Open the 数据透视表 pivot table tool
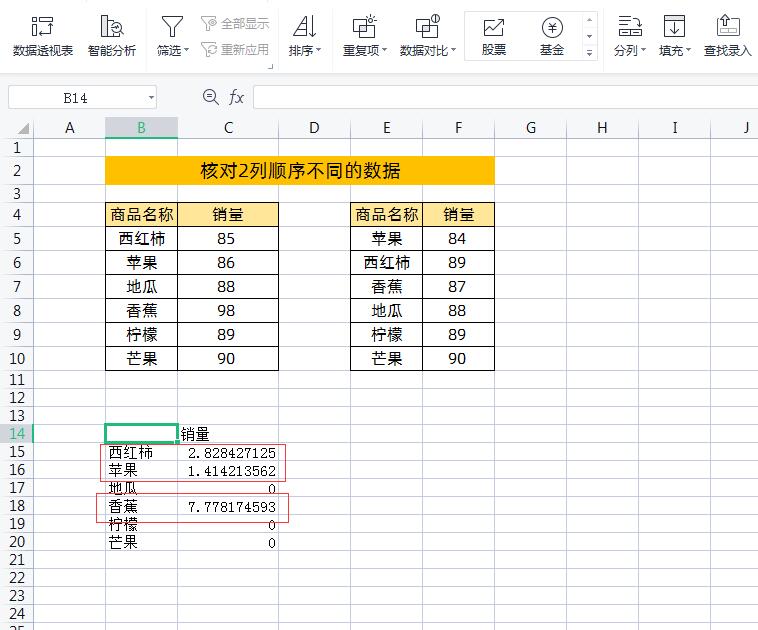Viewport: 758px width, 630px height. pos(43,36)
